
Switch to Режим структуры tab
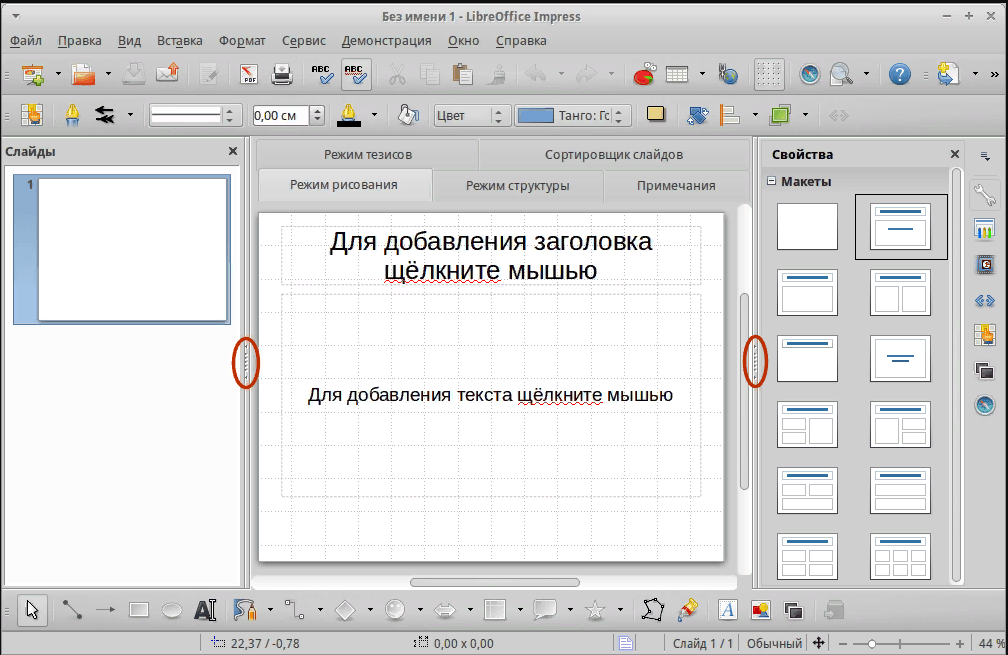click(517, 185)
